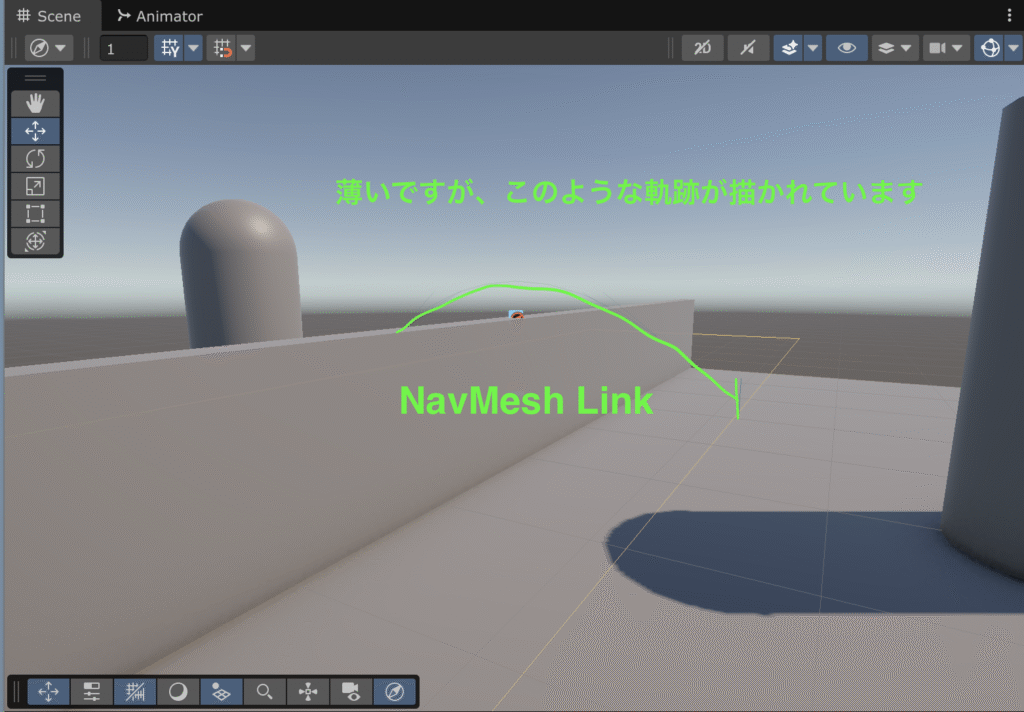
Task: Click the sliders settings icon in bottom overlay
Action: coord(92,691)
